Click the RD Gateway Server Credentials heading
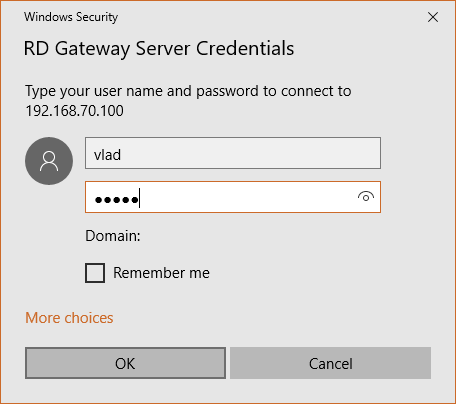Viewport: 456px width, 404px height. coord(159,49)
